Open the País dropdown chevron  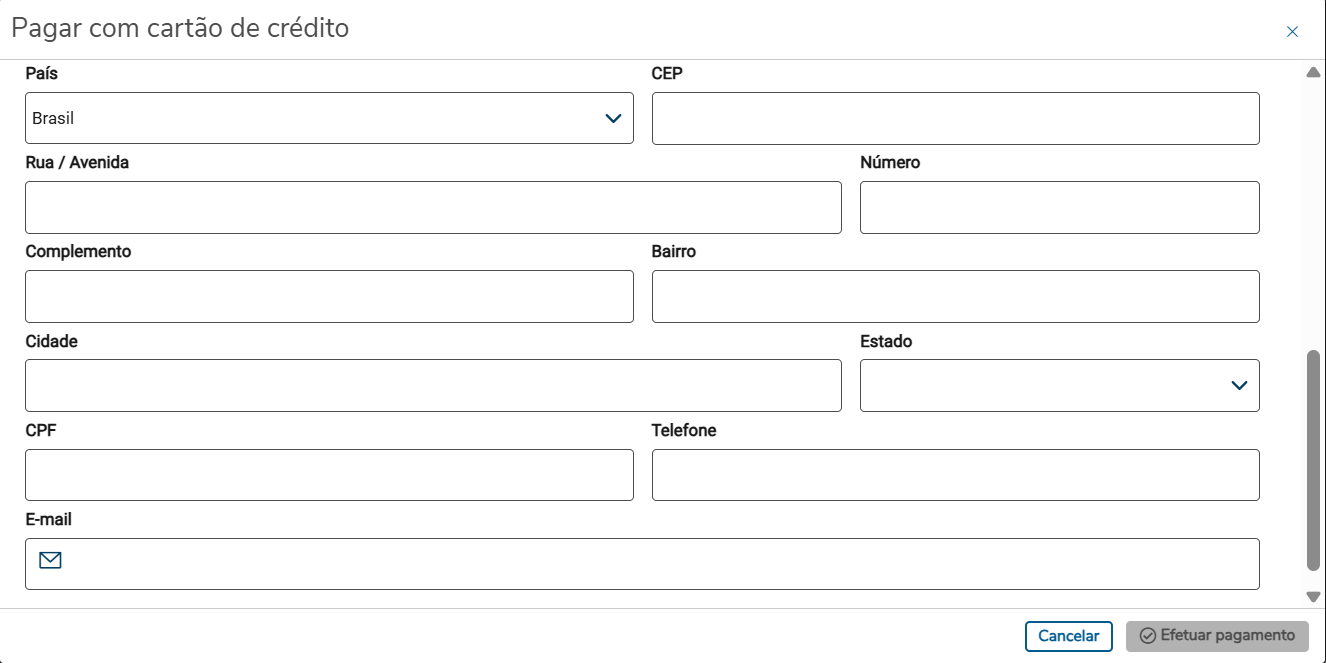pyautogui.click(x=613, y=118)
